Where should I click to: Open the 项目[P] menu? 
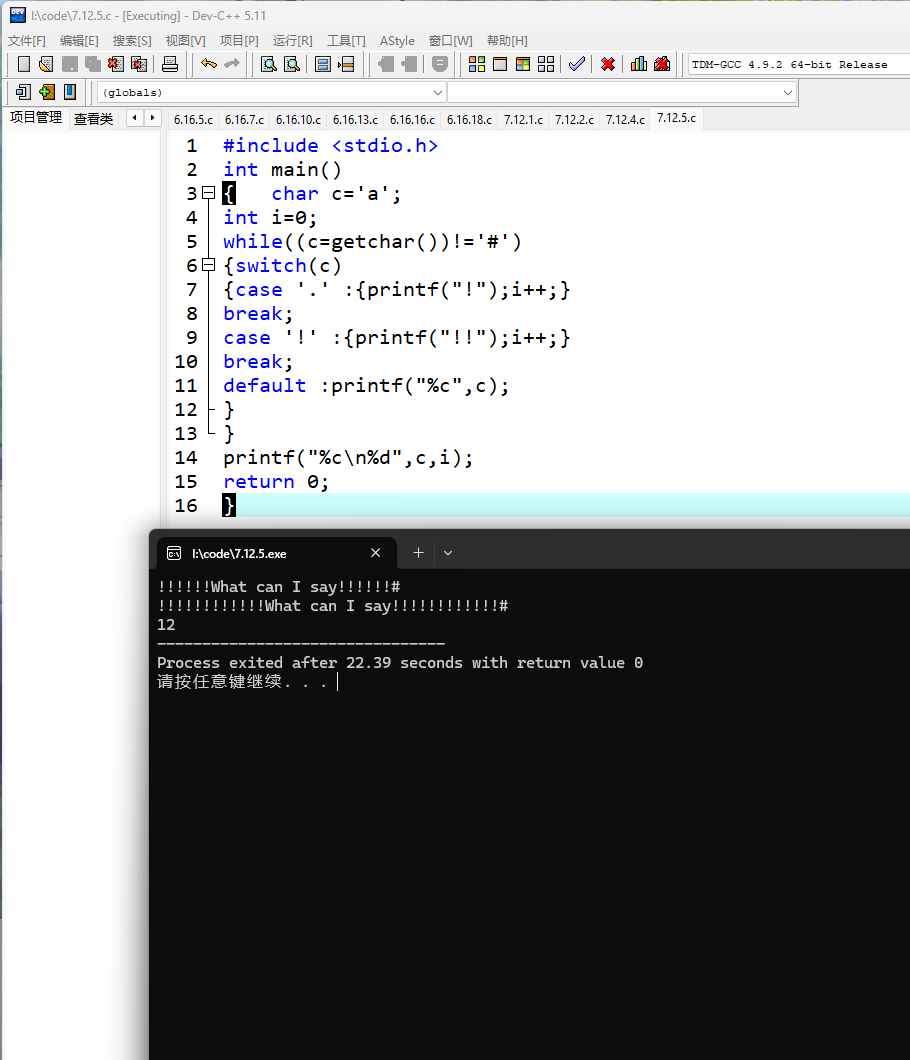(x=239, y=41)
